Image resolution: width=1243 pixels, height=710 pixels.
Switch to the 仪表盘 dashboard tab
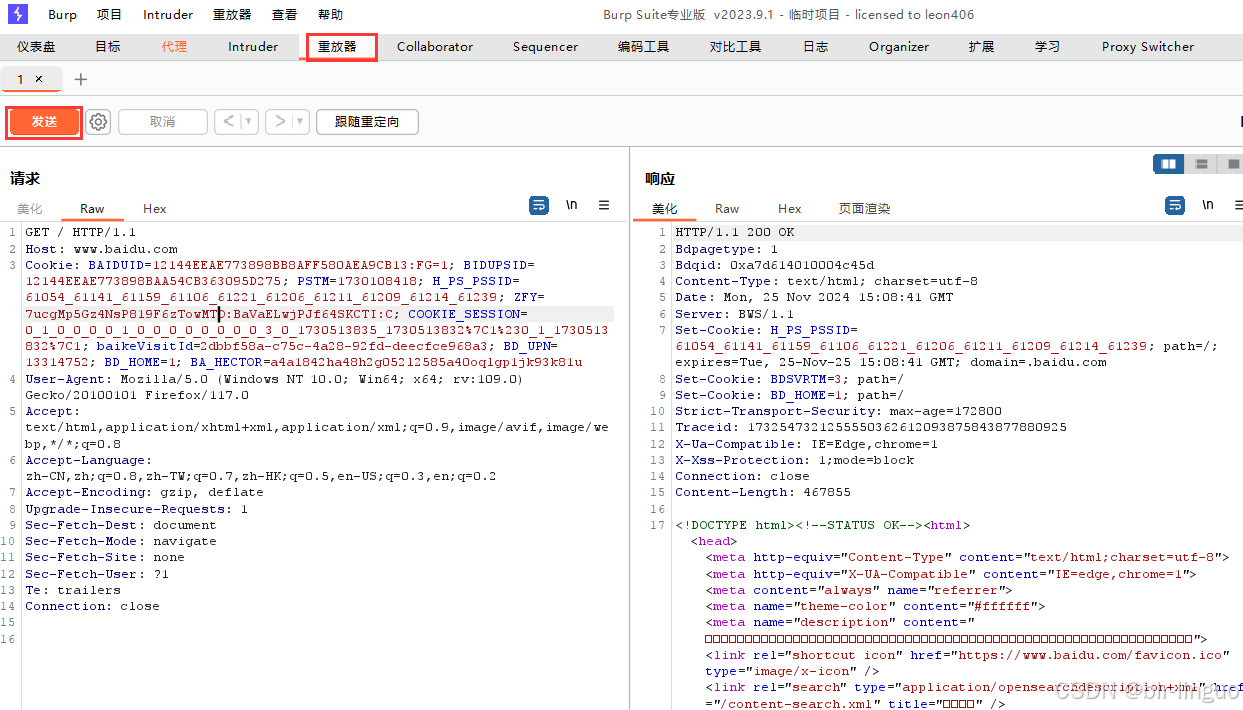[36, 46]
